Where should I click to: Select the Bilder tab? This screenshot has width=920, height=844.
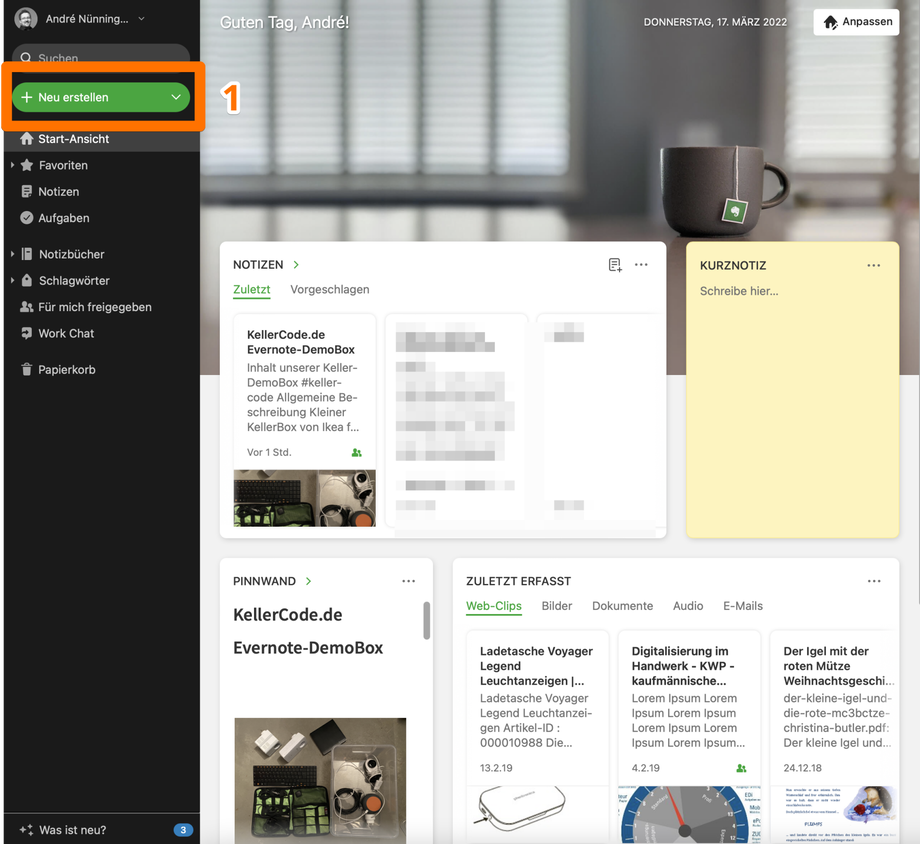[556, 606]
